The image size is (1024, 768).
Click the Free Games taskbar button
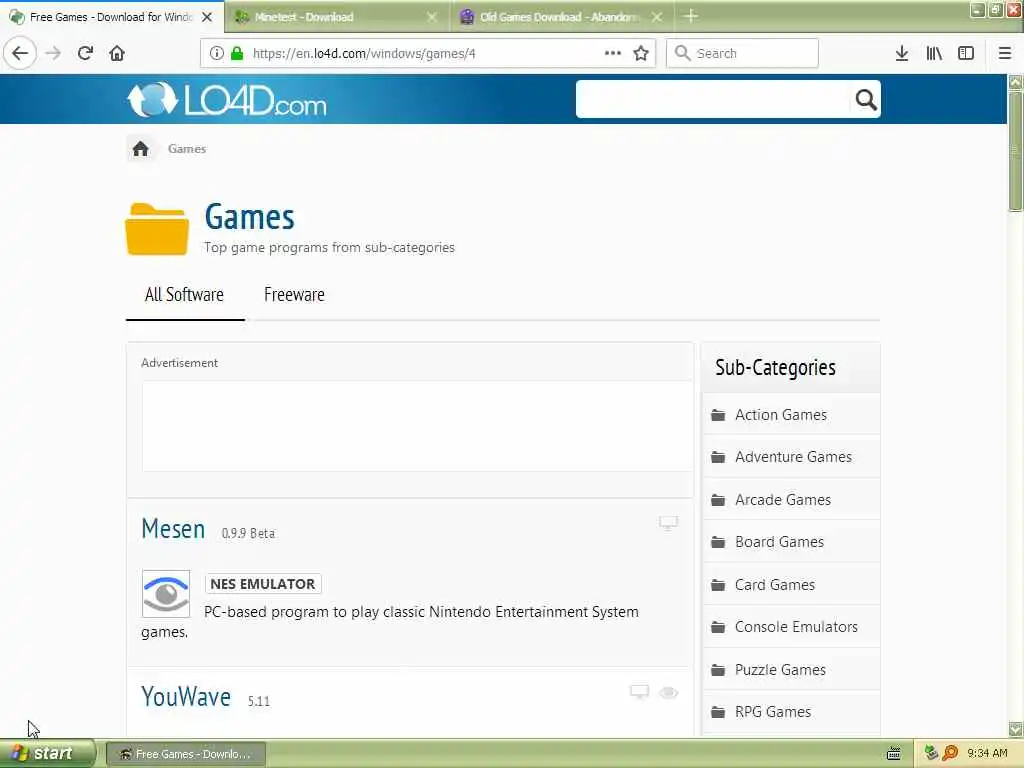point(185,754)
